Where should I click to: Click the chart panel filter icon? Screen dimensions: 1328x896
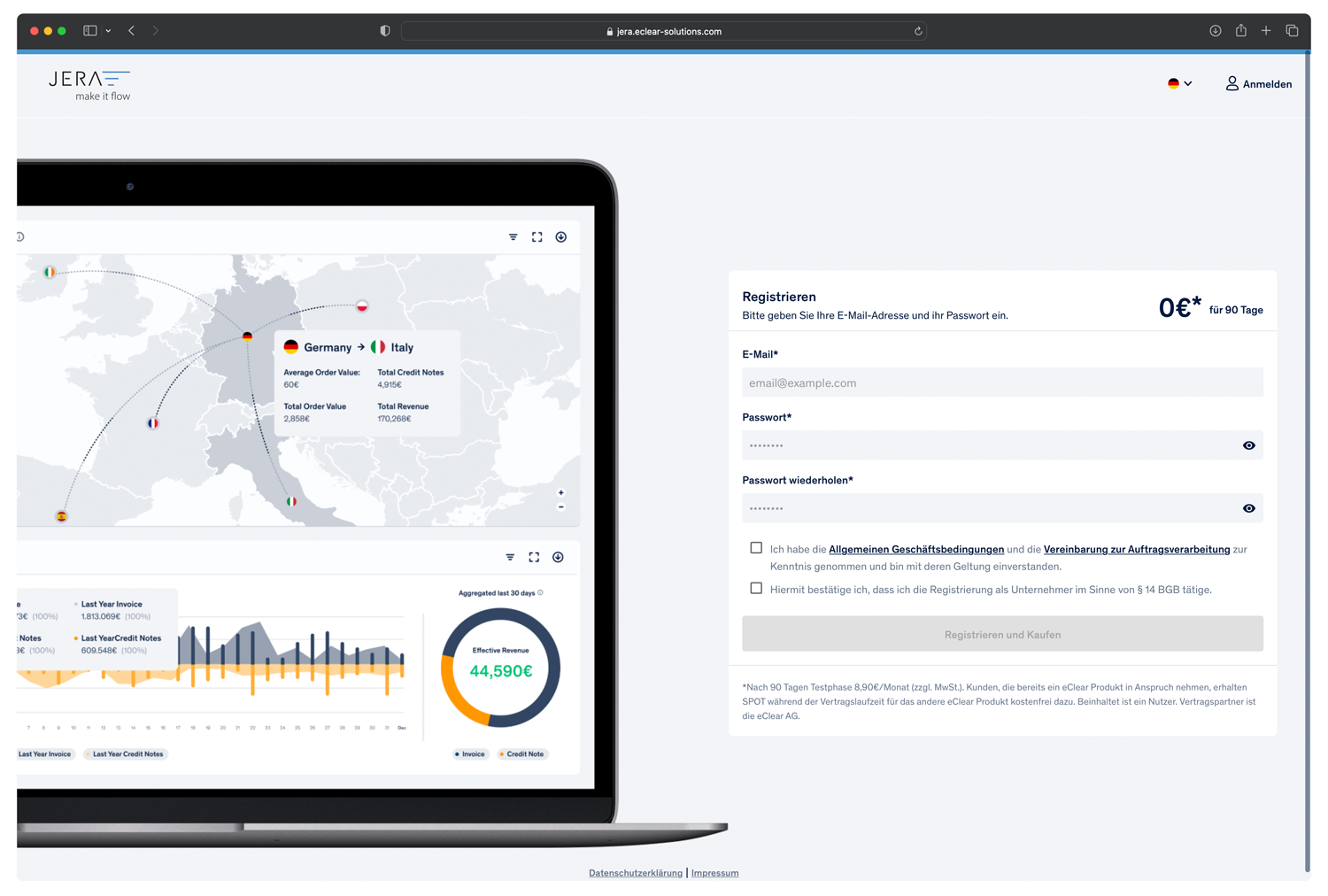[x=510, y=557]
